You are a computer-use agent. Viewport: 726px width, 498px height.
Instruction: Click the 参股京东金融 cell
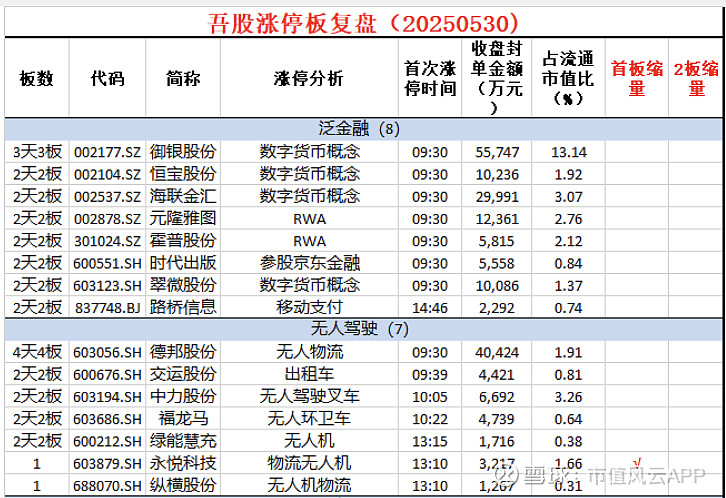(309, 262)
